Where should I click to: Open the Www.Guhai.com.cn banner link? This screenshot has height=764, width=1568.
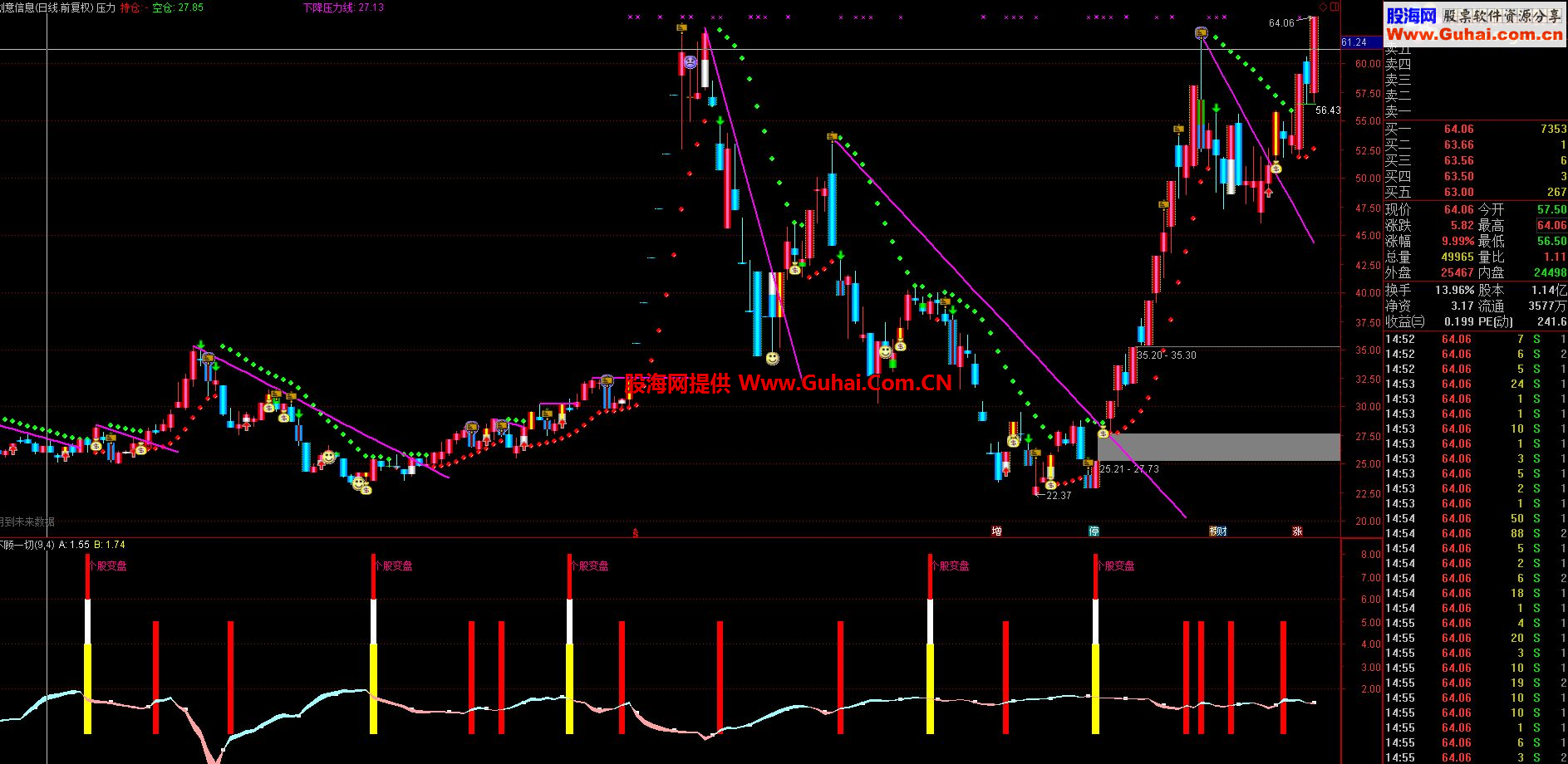point(1474,34)
